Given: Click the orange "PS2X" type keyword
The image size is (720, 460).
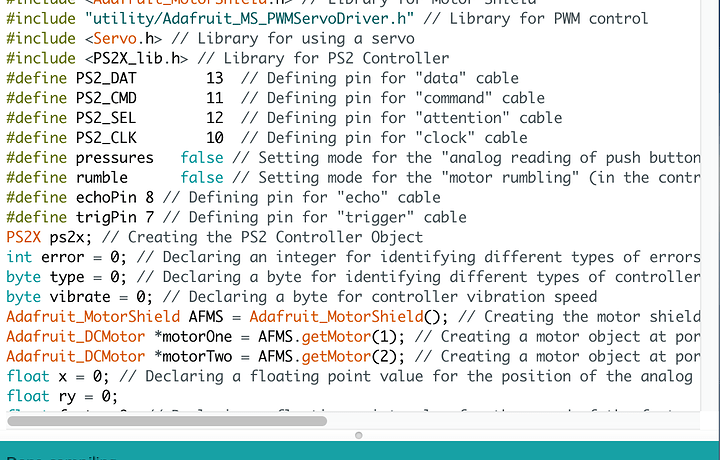Looking at the screenshot, I should (24, 237).
